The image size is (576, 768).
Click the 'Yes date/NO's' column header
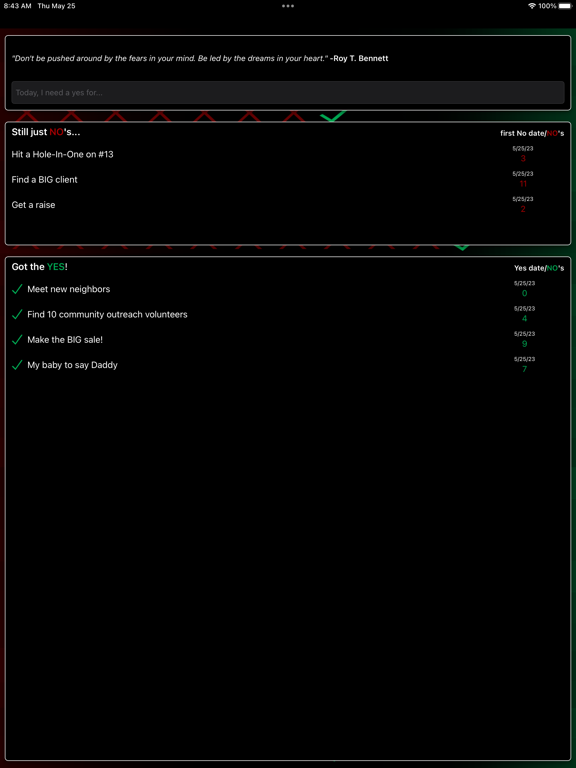(x=539, y=268)
